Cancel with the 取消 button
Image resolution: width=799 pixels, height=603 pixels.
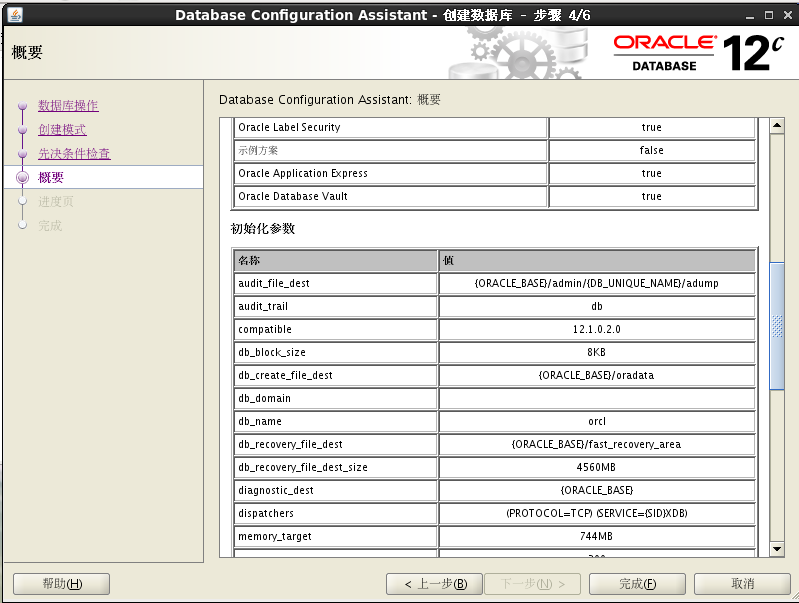pyautogui.click(x=742, y=584)
